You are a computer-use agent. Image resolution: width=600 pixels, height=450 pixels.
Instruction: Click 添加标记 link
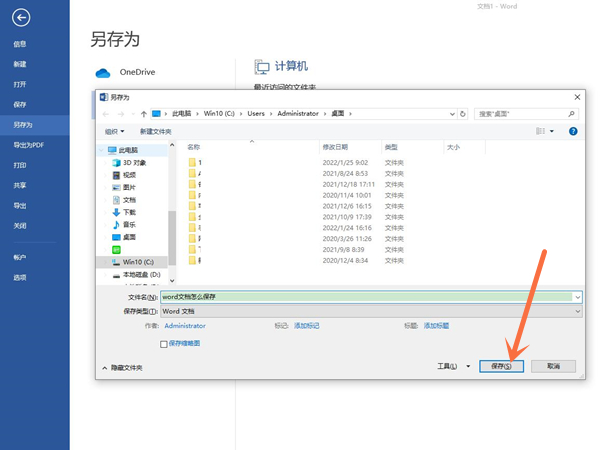coord(307,326)
